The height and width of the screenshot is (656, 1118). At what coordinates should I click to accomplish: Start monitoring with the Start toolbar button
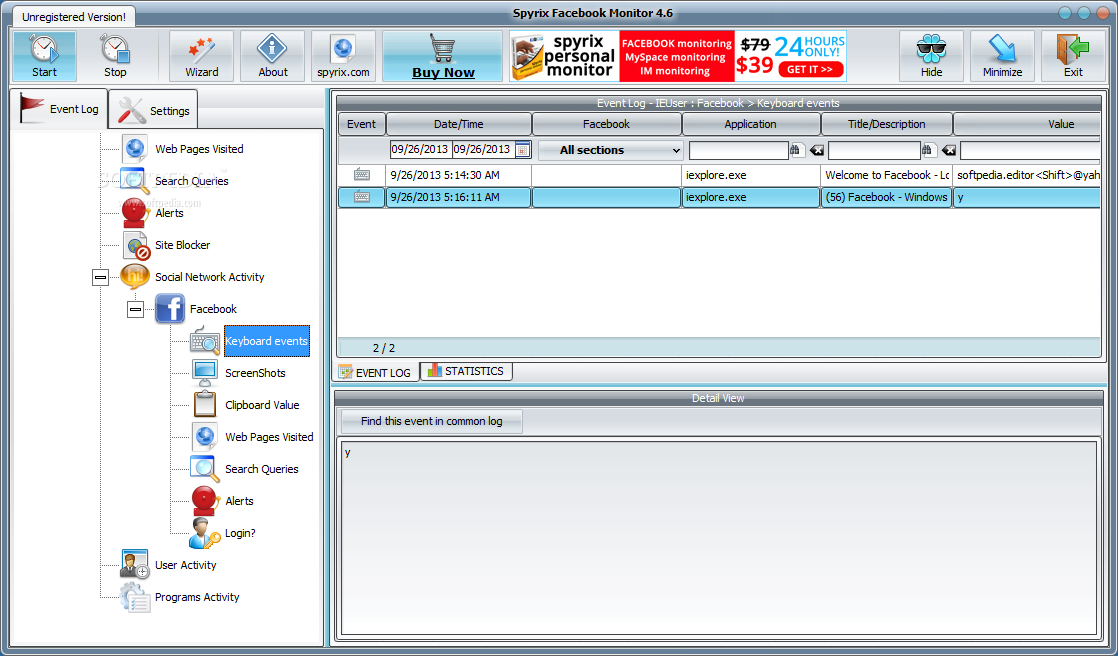pos(44,56)
